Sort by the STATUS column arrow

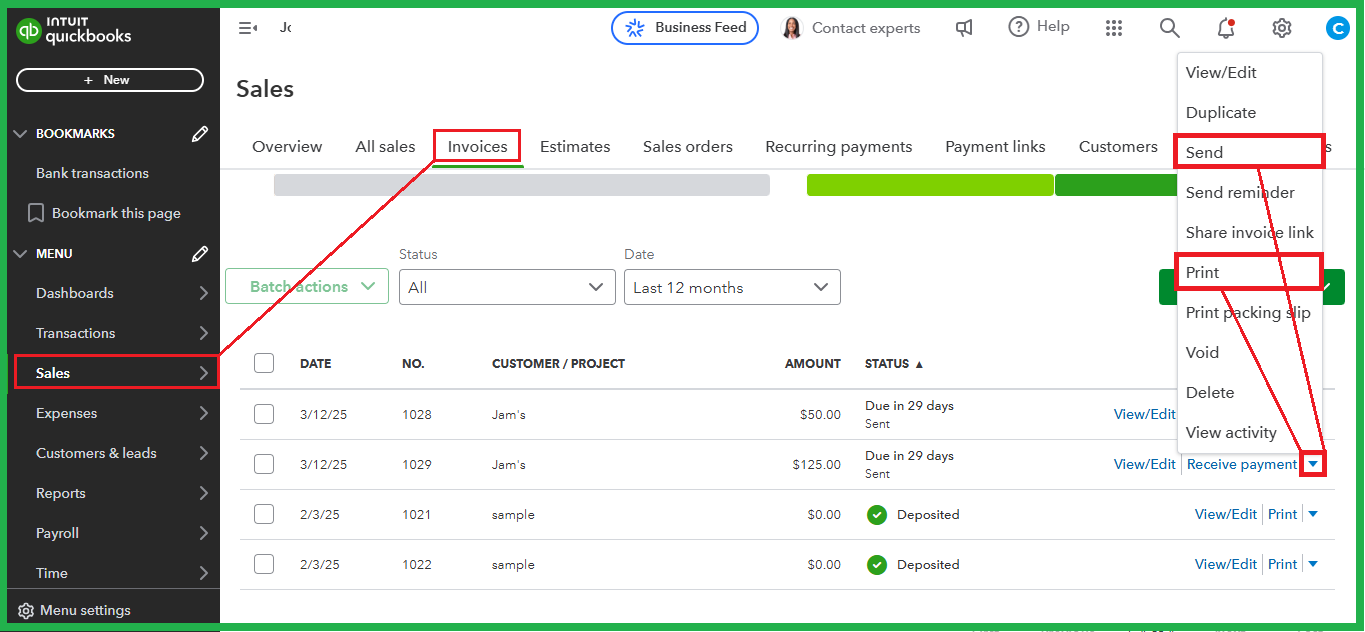[920, 364]
